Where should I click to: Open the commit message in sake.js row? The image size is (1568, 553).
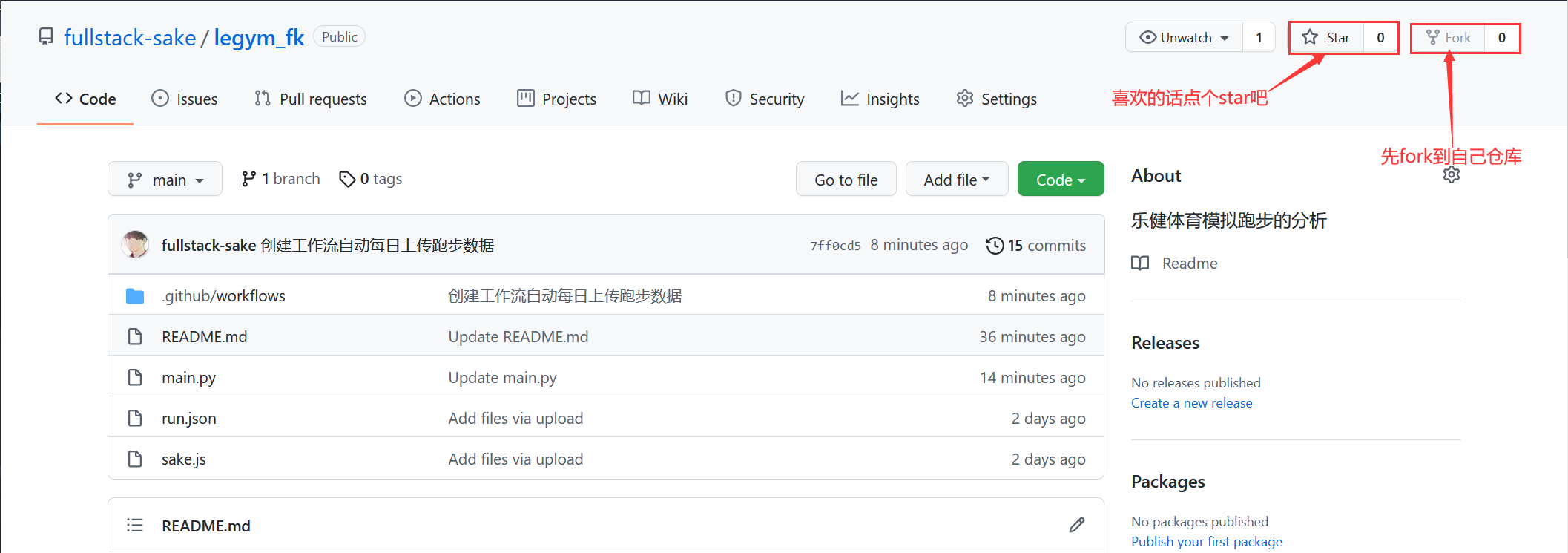click(x=515, y=459)
